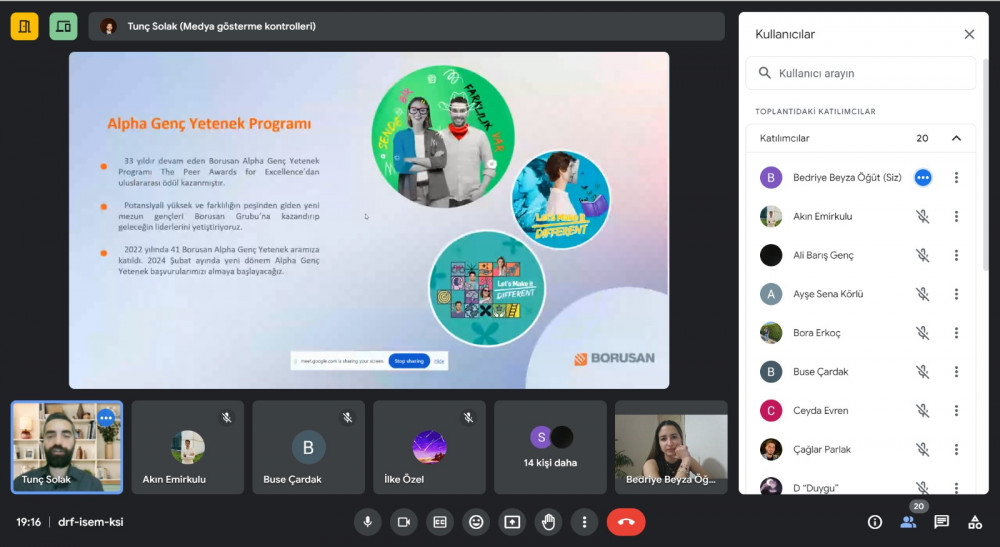Close the Kullanıcılar panel
Image resolution: width=1000 pixels, height=547 pixels.
969,34
